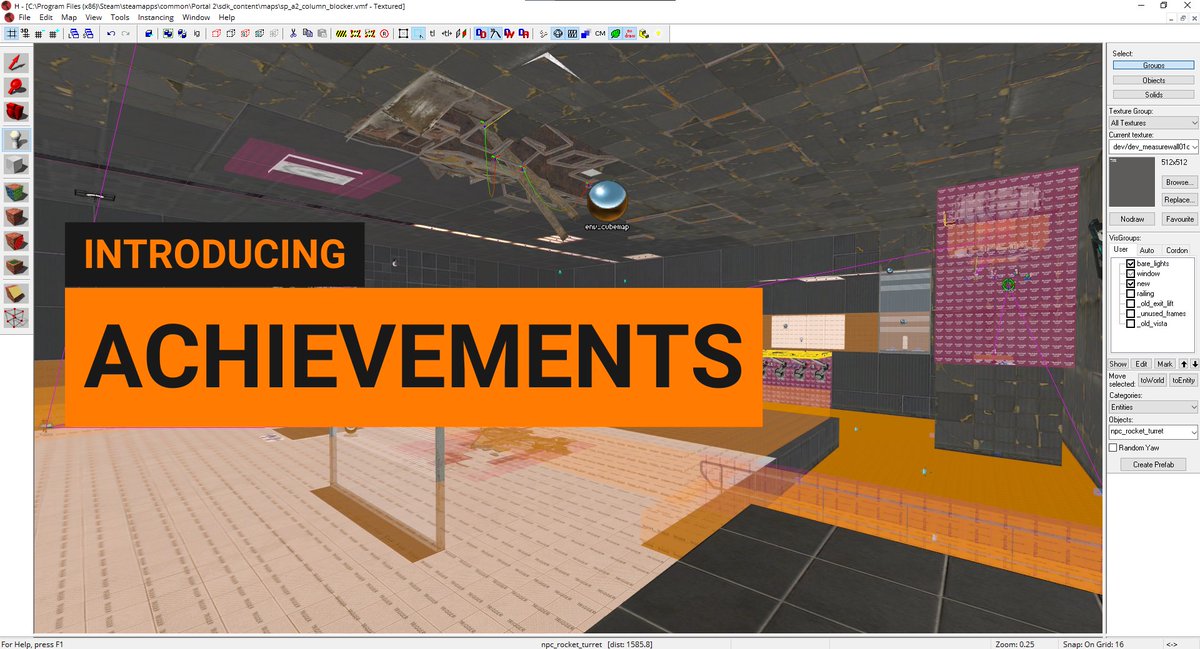This screenshot has width=1200, height=649.
Task: Click the Carve icon
Action: [x=149, y=33]
